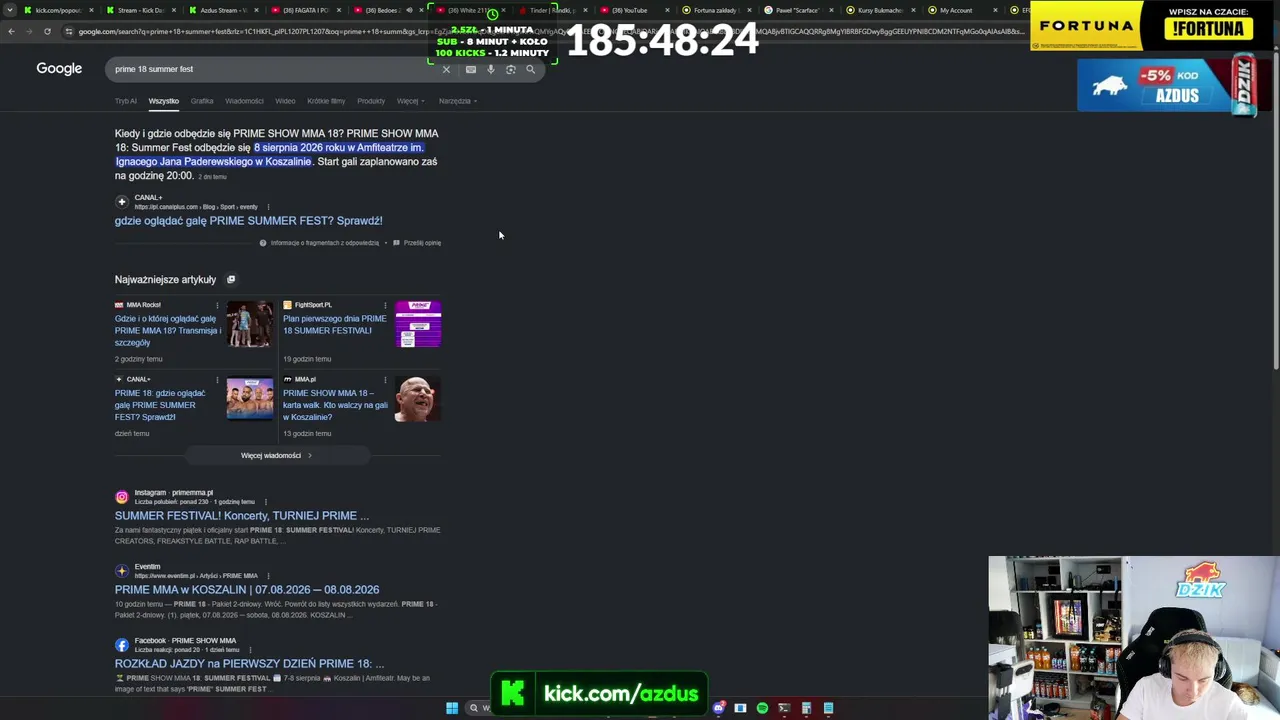
Task: Open Calculator from the taskbar
Action: 806,708
